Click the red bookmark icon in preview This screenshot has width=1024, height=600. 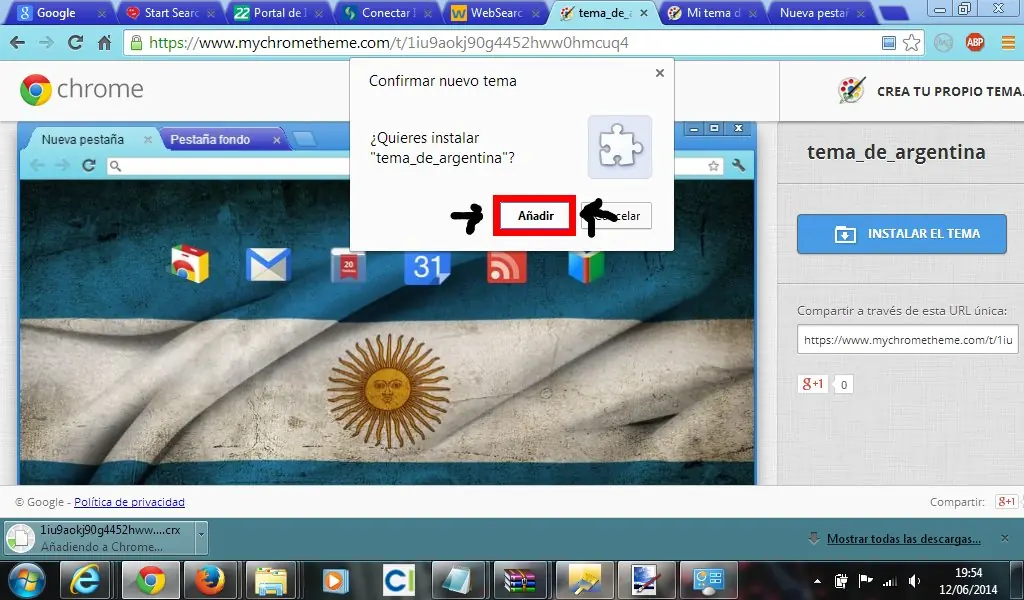pos(348,265)
